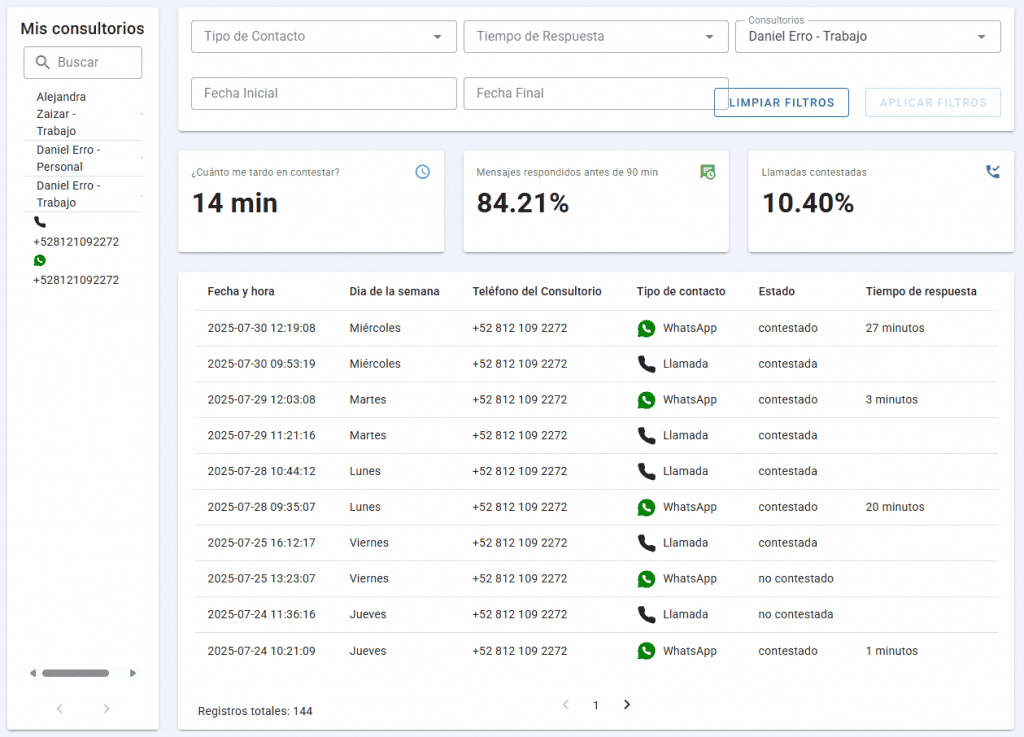Focus the Fecha Inicial date field
The image size is (1024, 737).
tap(323, 94)
